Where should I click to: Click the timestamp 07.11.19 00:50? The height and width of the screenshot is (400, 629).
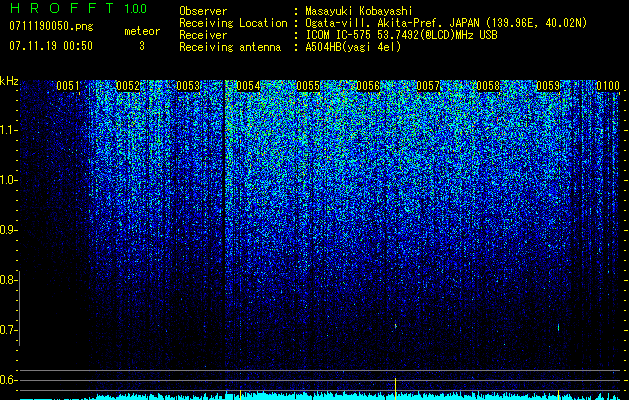click(51, 46)
